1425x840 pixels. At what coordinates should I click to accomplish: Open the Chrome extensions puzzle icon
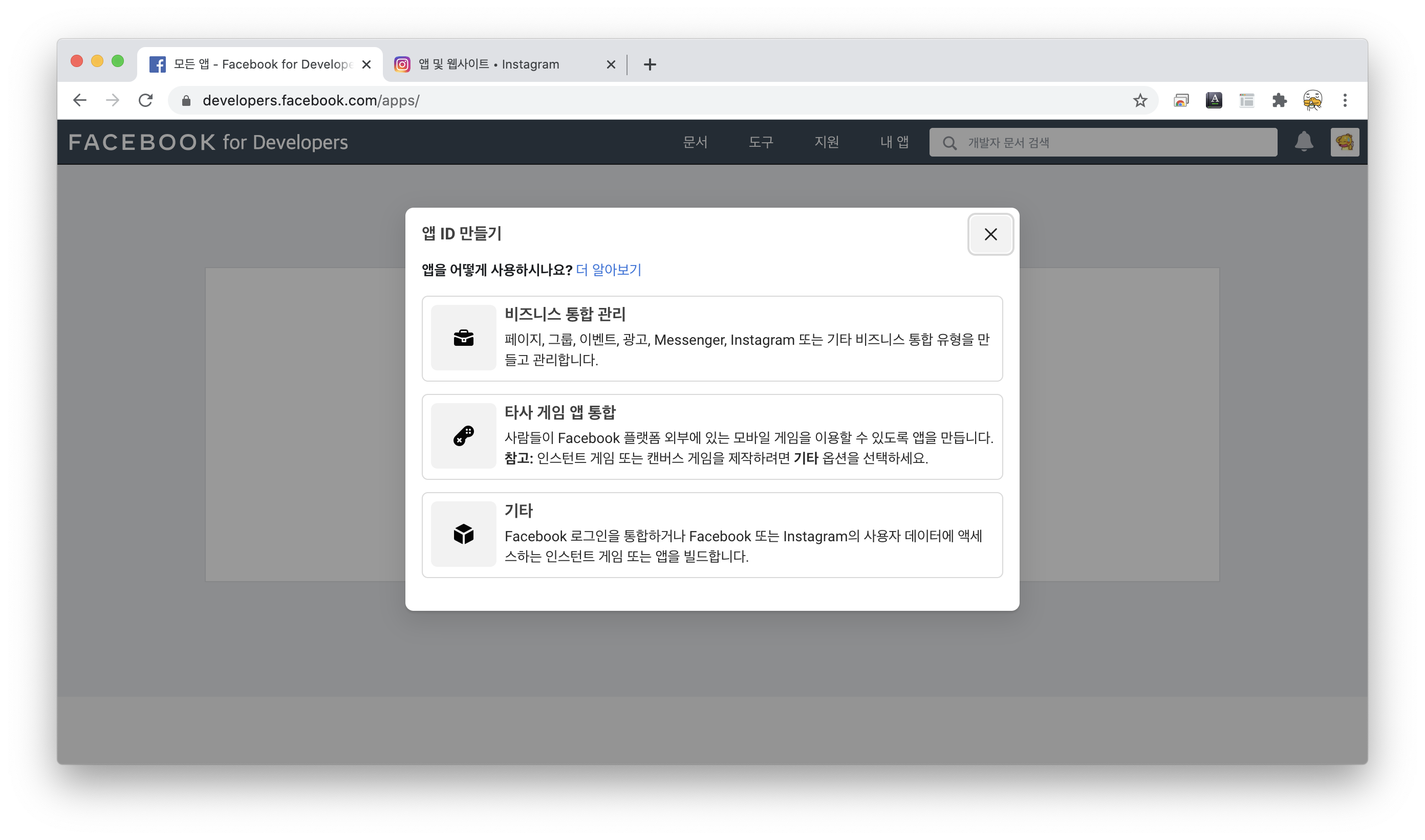pos(1279,101)
